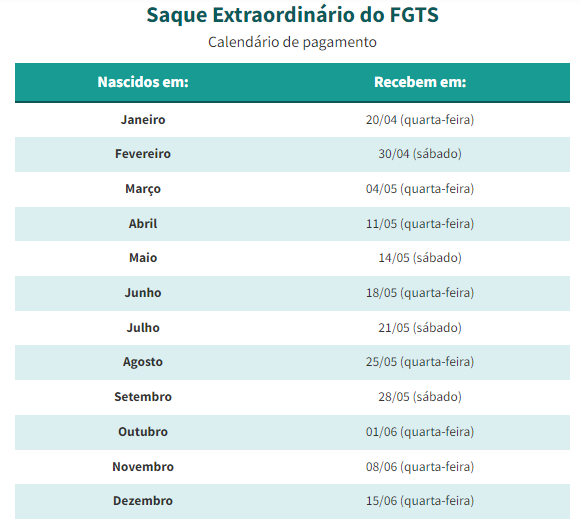Select the Junho month cell
The image size is (581, 523).
click(x=143, y=293)
